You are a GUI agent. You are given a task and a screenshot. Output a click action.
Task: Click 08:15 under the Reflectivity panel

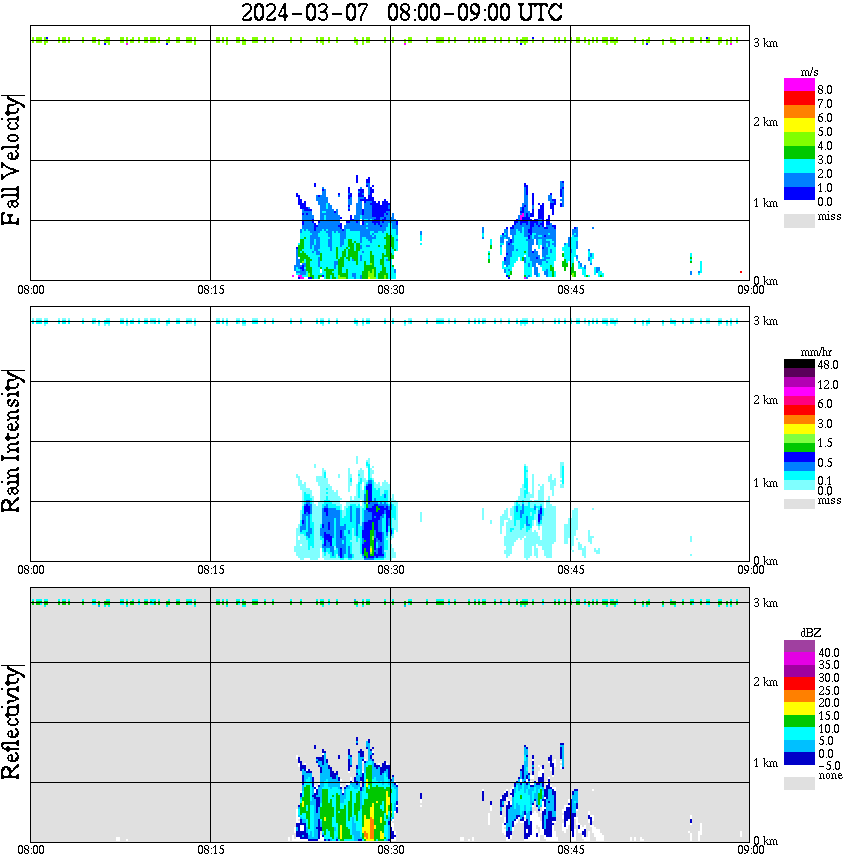pyautogui.click(x=210, y=850)
